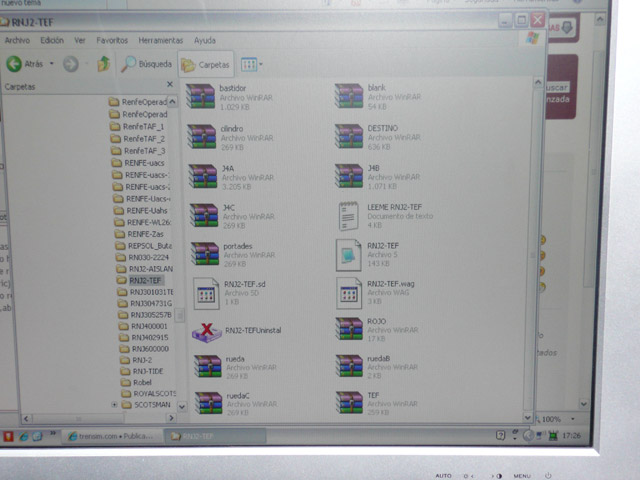Toggle the Carpetas folders pane button
Viewport: 640px width, 480px height.
(x=206, y=64)
